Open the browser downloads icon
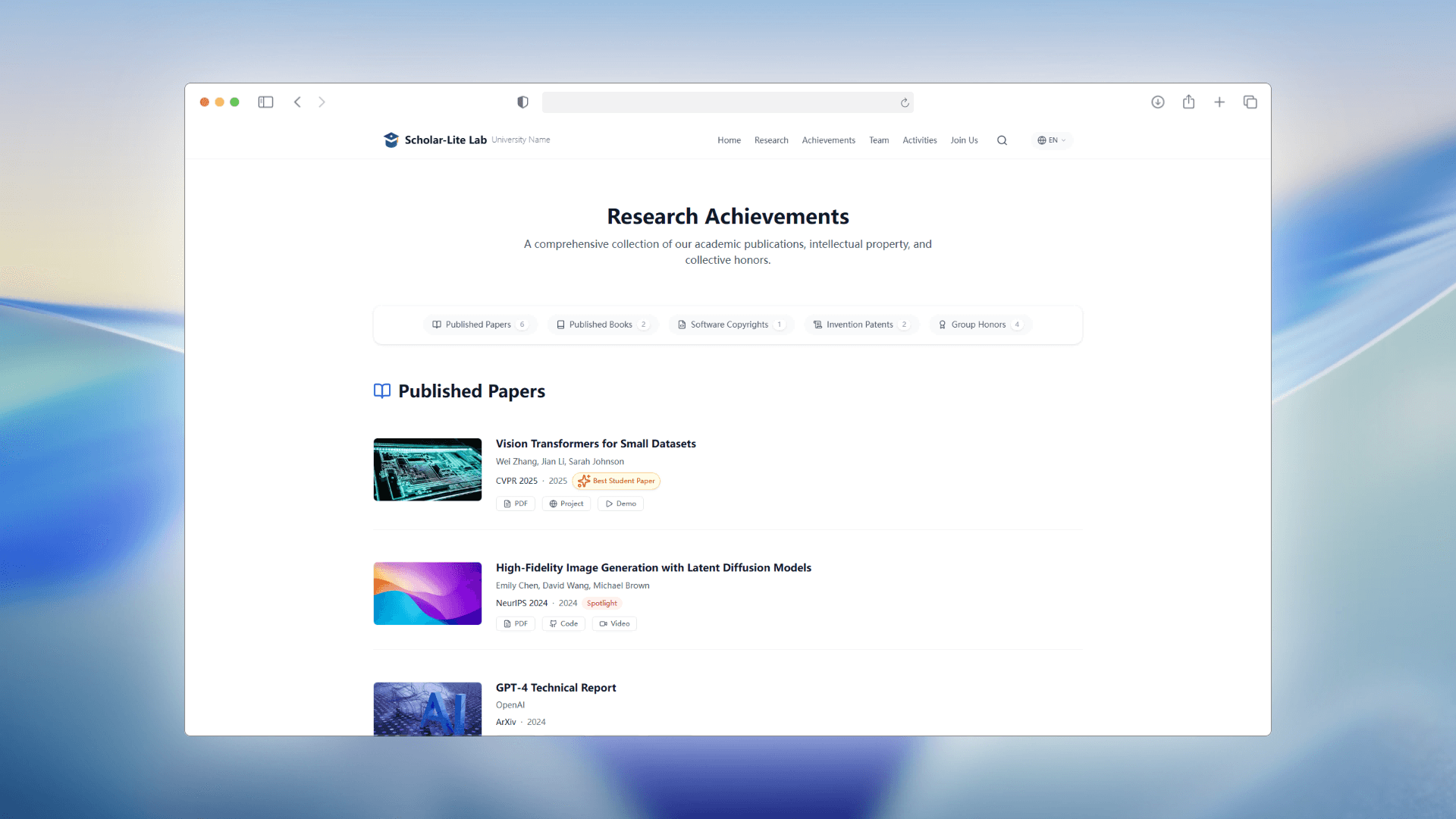Image resolution: width=1456 pixels, height=819 pixels. point(1157,102)
